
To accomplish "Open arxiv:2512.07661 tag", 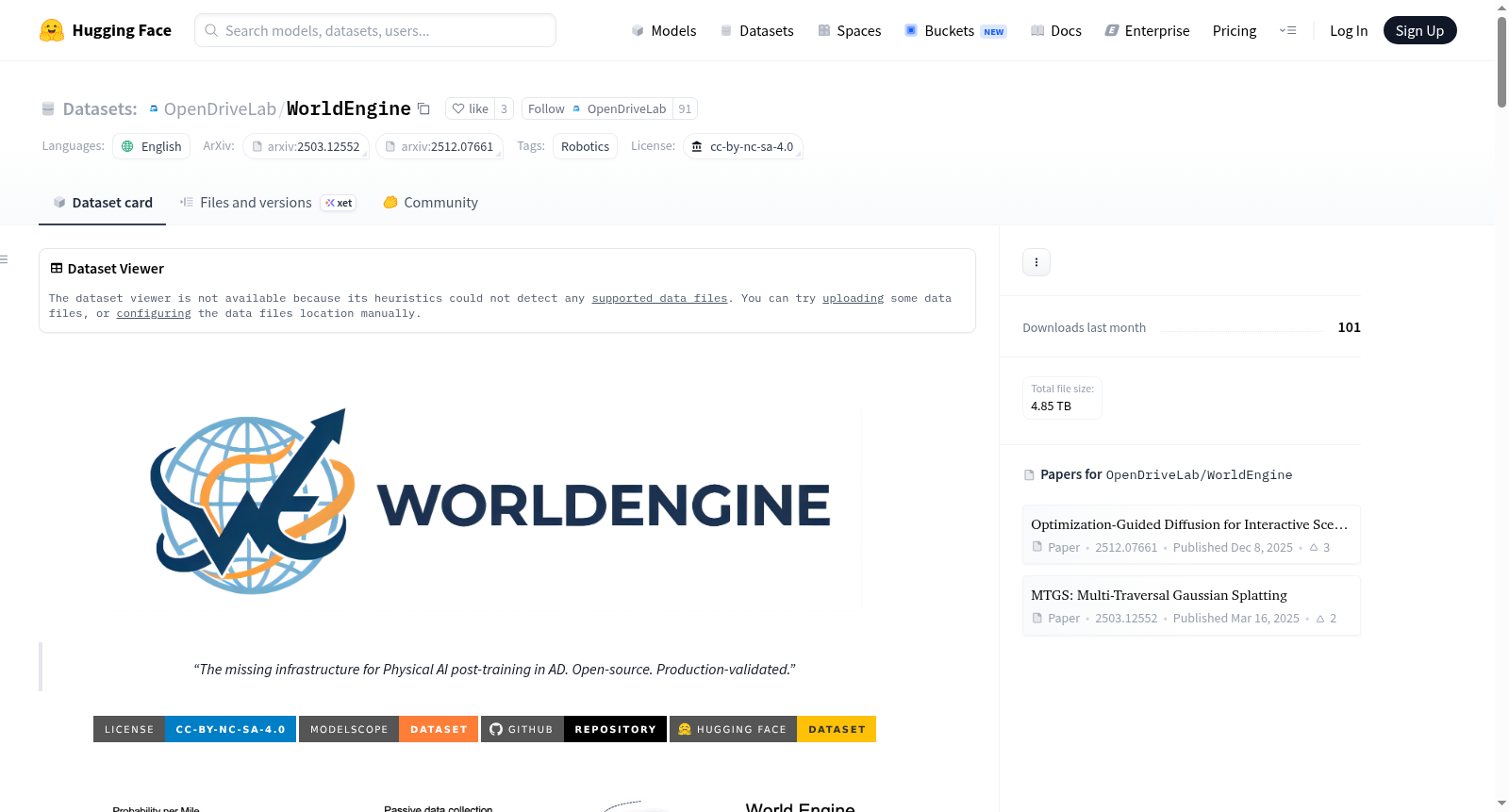I will tap(439, 146).
